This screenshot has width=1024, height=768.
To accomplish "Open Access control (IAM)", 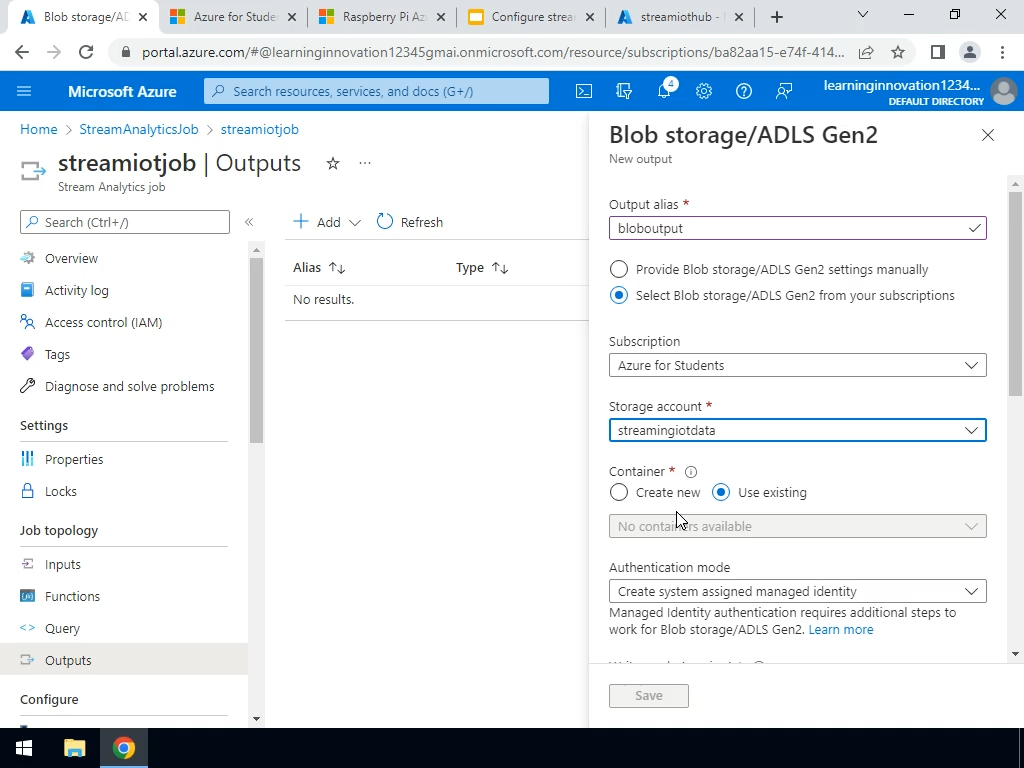I will point(103,323).
